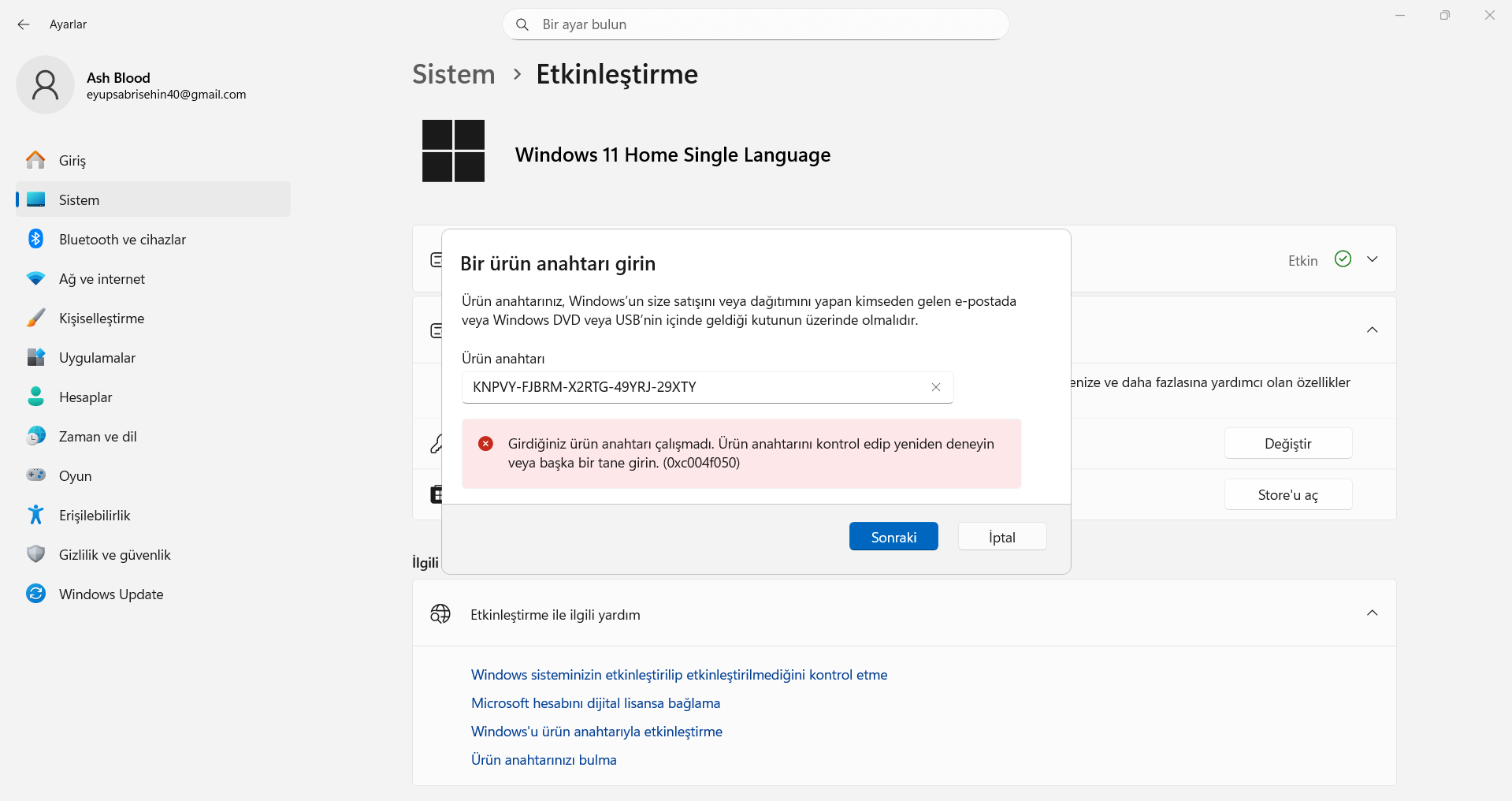This screenshot has height=801, width=1512.
Task: Click the Kişiselleştirme paintbrush icon
Action: pos(35,318)
